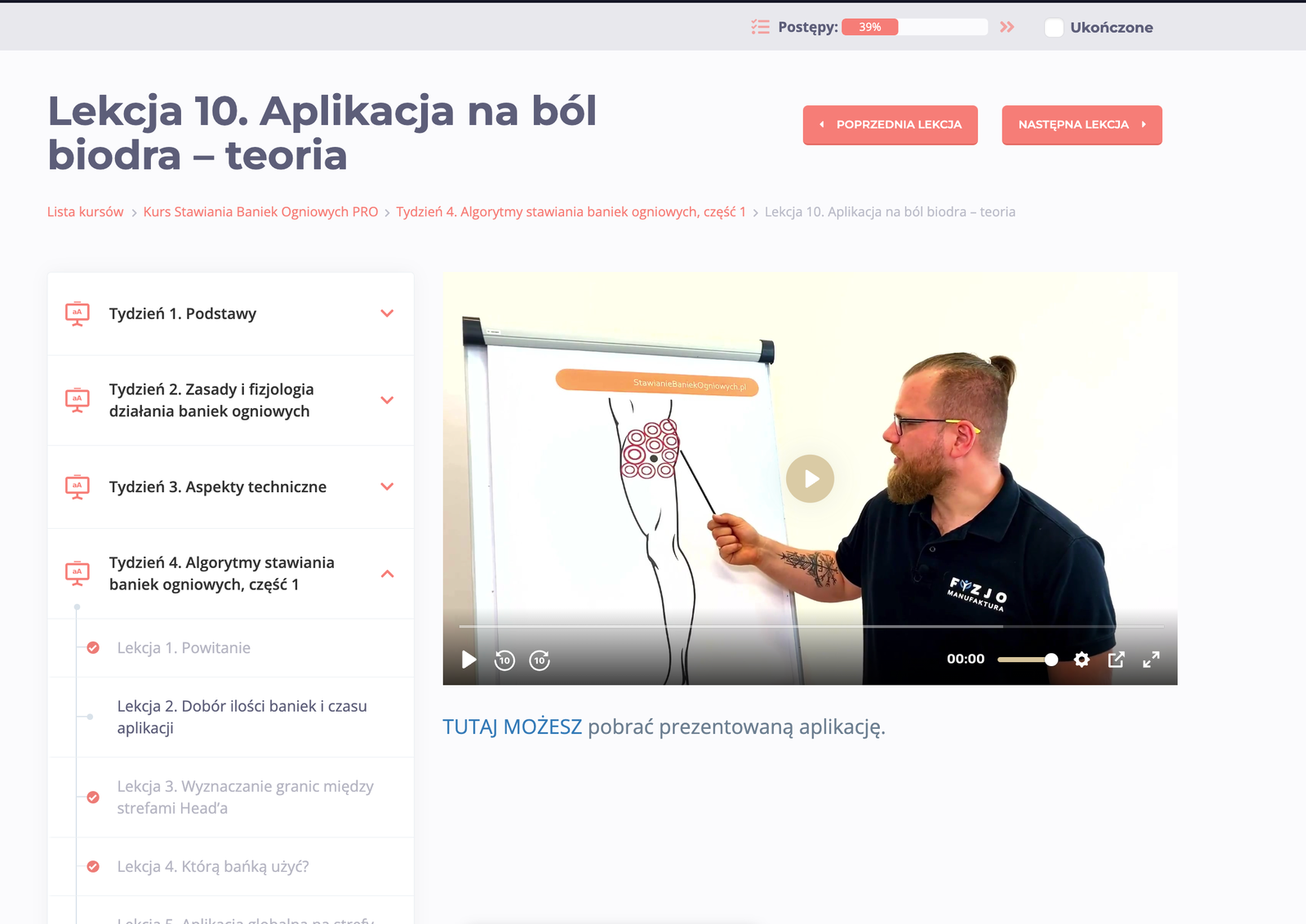Select Tydzień 1. Podstawy title
The image size is (1306, 924).
coord(183,313)
